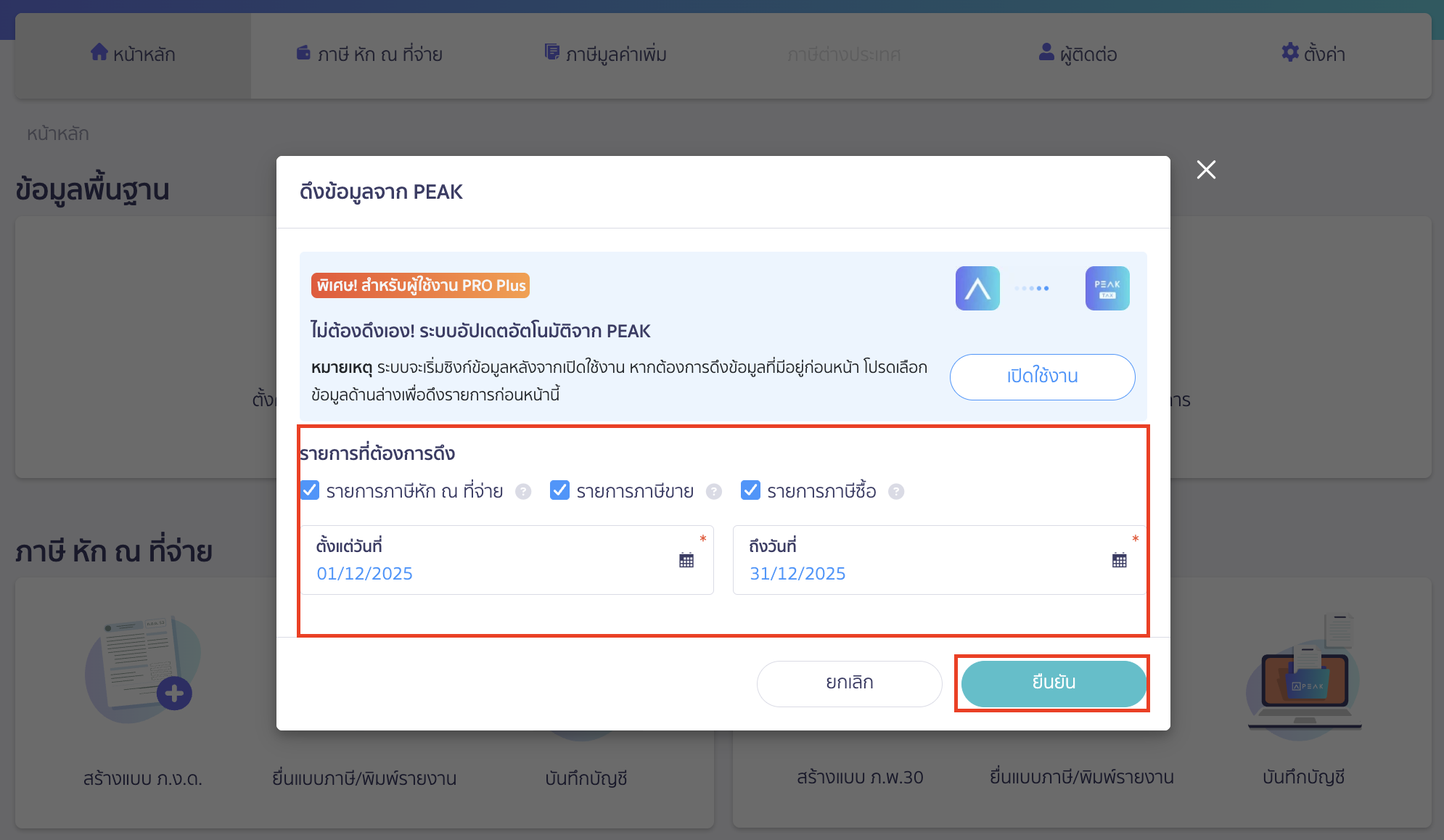This screenshot has width=1444, height=840.
Task: Open the calendar picker for ถึงวันที่
Action: 1119,560
